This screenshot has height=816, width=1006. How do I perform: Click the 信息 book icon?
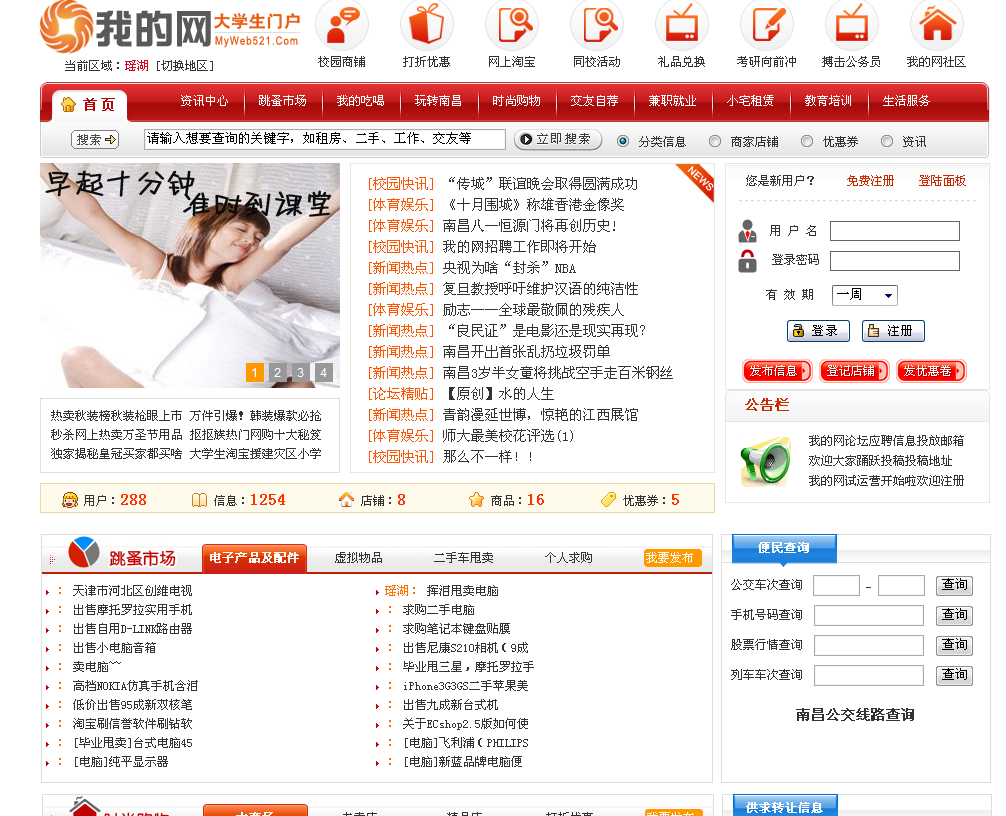200,500
